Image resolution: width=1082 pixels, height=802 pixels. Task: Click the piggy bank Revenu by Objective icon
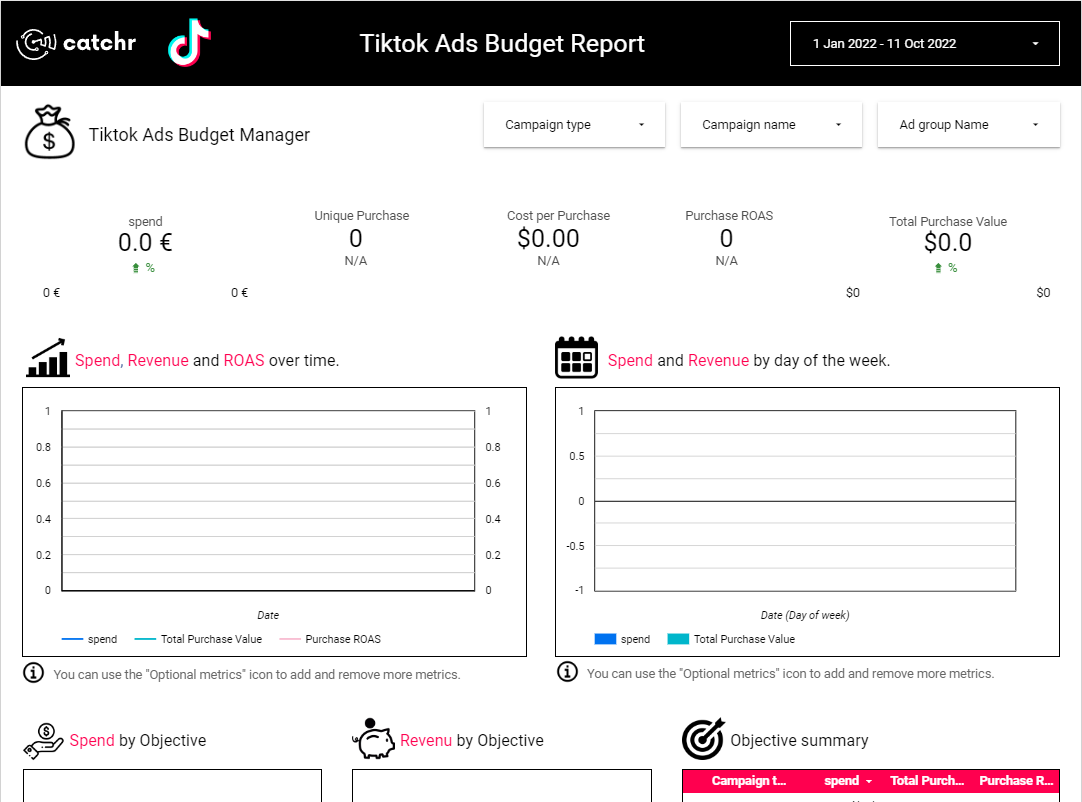point(371,739)
